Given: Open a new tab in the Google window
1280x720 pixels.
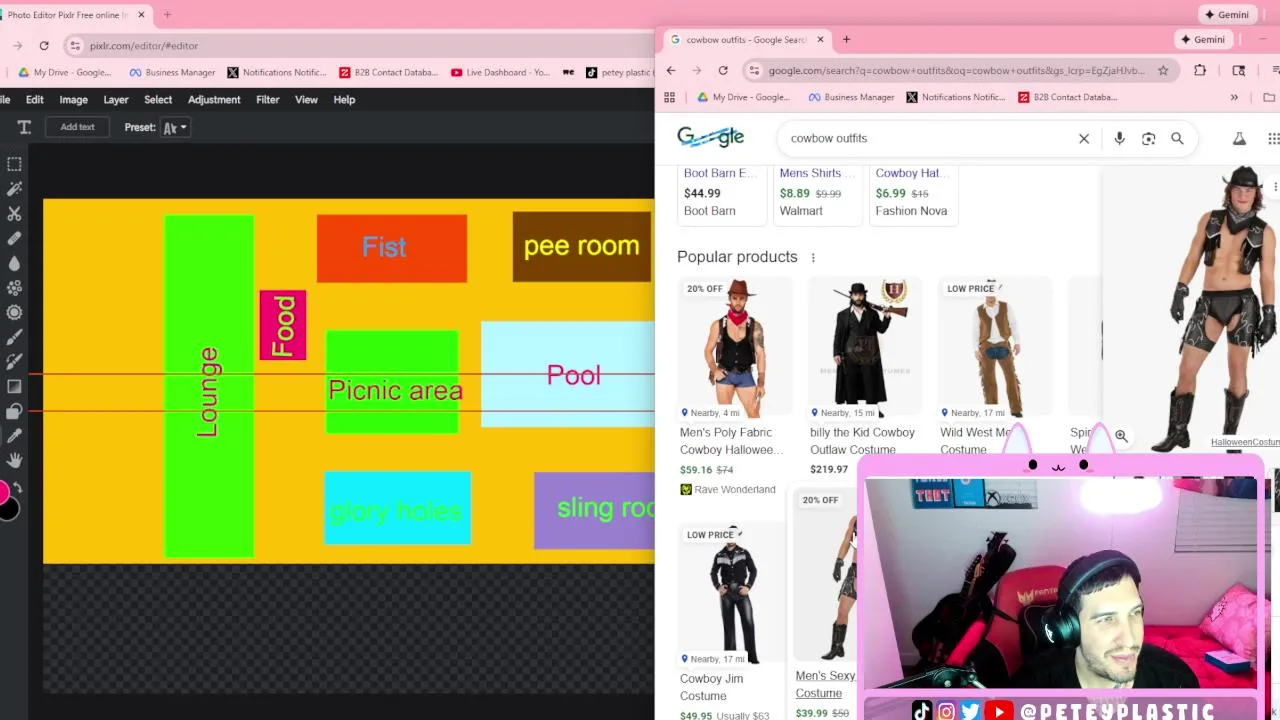Looking at the screenshot, I should 846,39.
